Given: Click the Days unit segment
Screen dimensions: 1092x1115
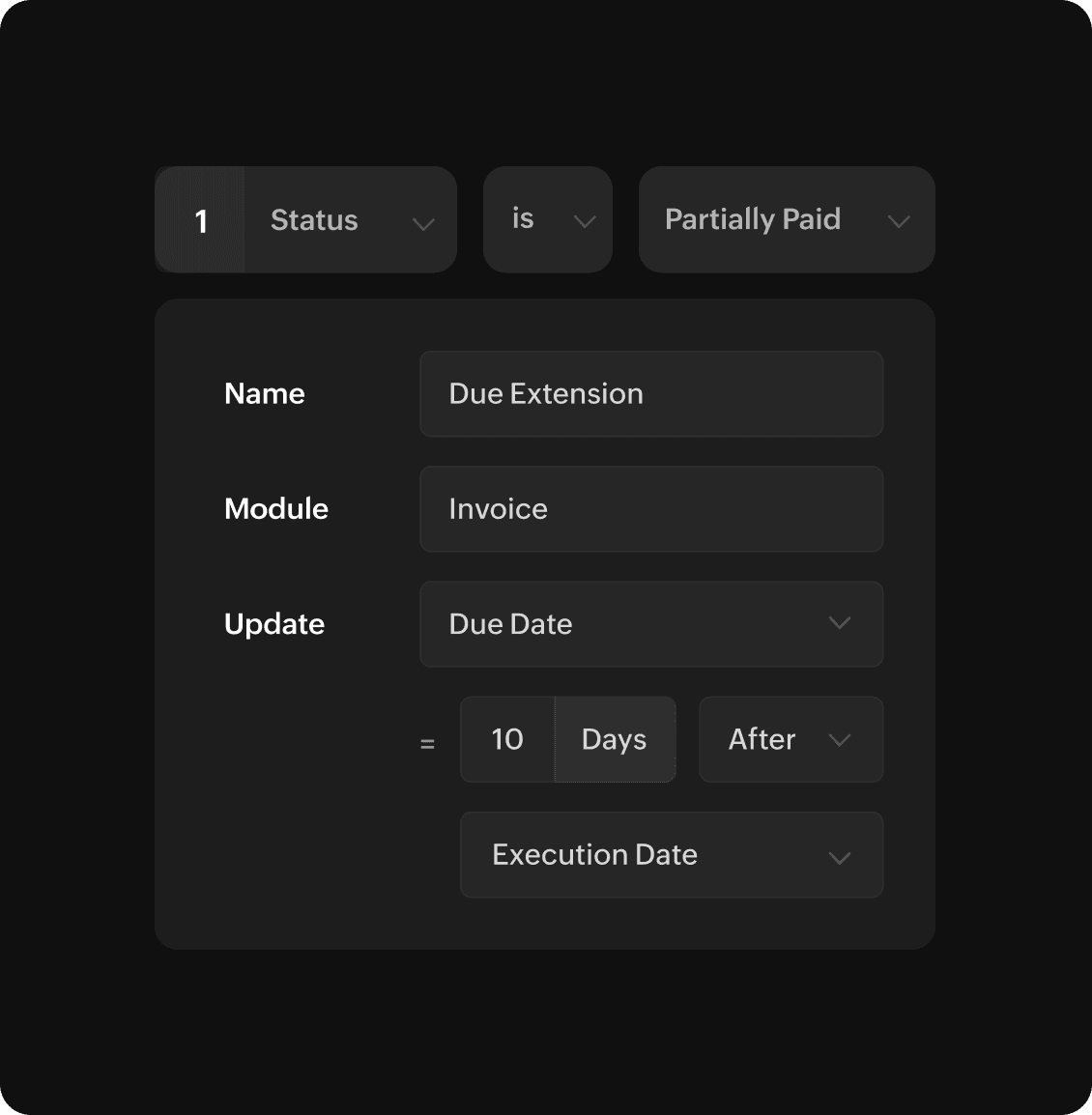Looking at the screenshot, I should click(x=615, y=739).
